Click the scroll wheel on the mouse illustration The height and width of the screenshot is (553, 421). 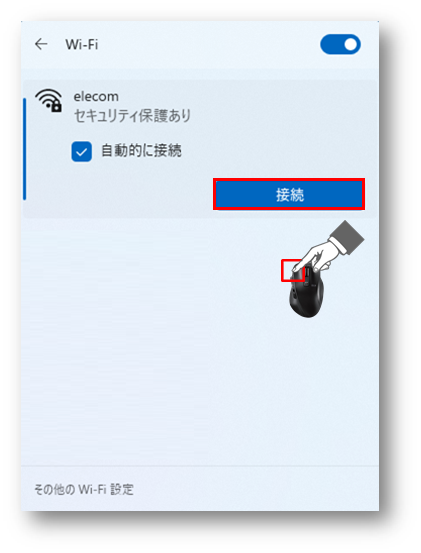[x=307, y=272]
